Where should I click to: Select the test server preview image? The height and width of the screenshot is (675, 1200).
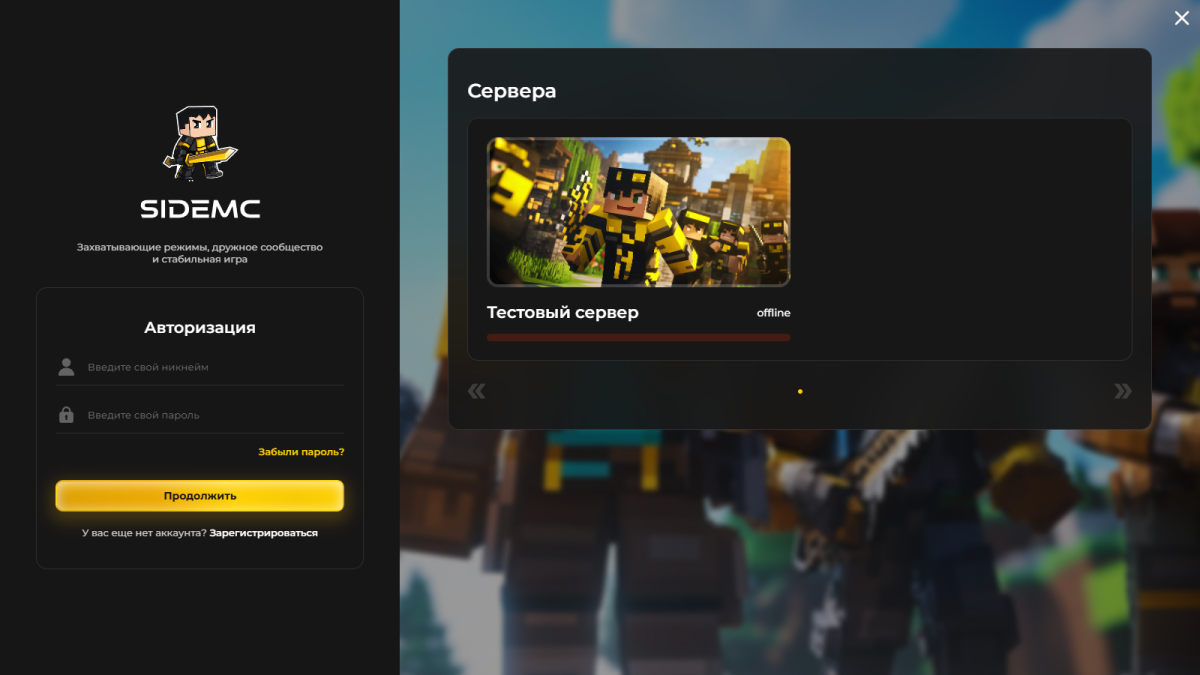click(638, 212)
